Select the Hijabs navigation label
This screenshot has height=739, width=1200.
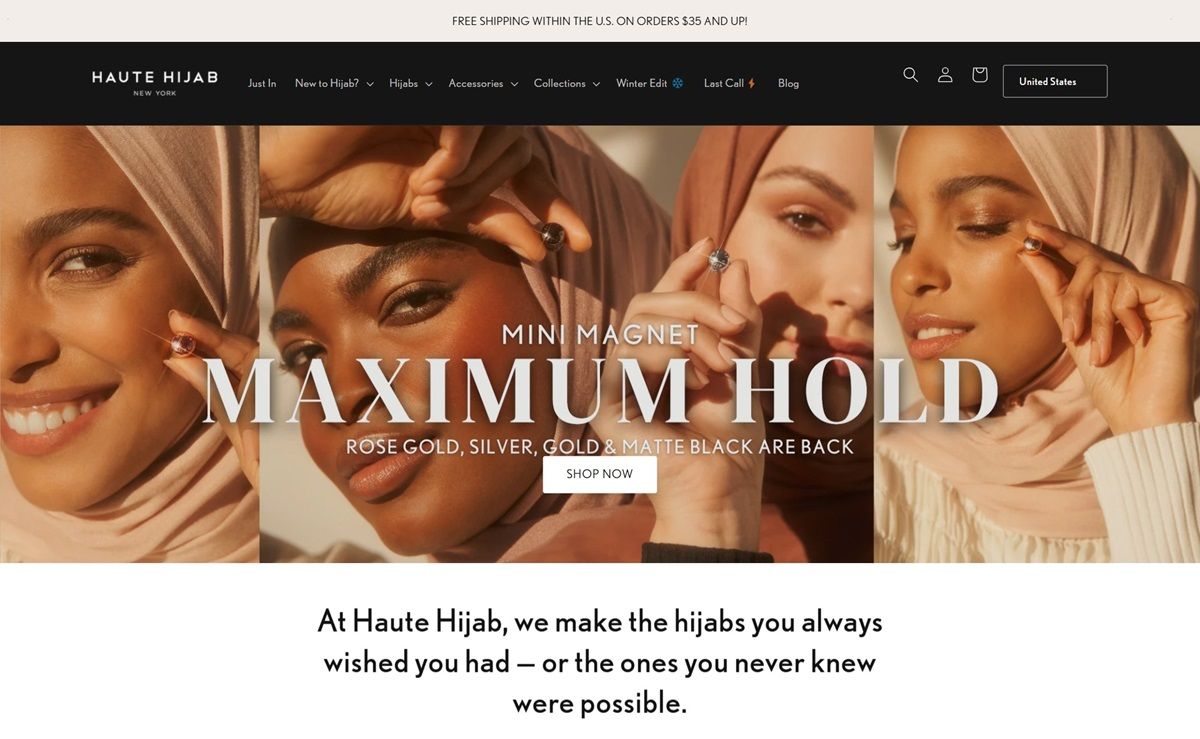tap(403, 83)
